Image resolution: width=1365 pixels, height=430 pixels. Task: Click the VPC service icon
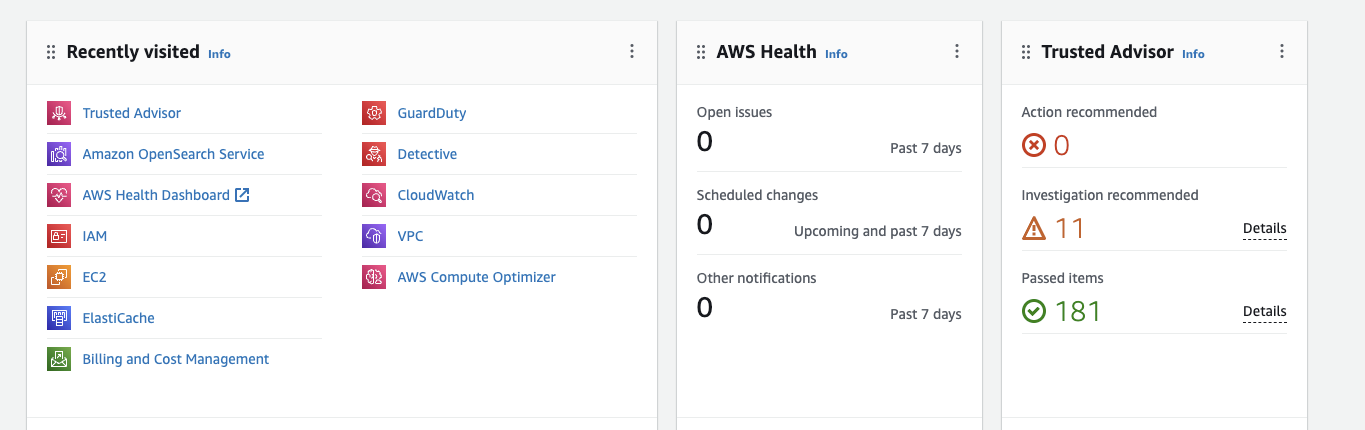(x=374, y=236)
